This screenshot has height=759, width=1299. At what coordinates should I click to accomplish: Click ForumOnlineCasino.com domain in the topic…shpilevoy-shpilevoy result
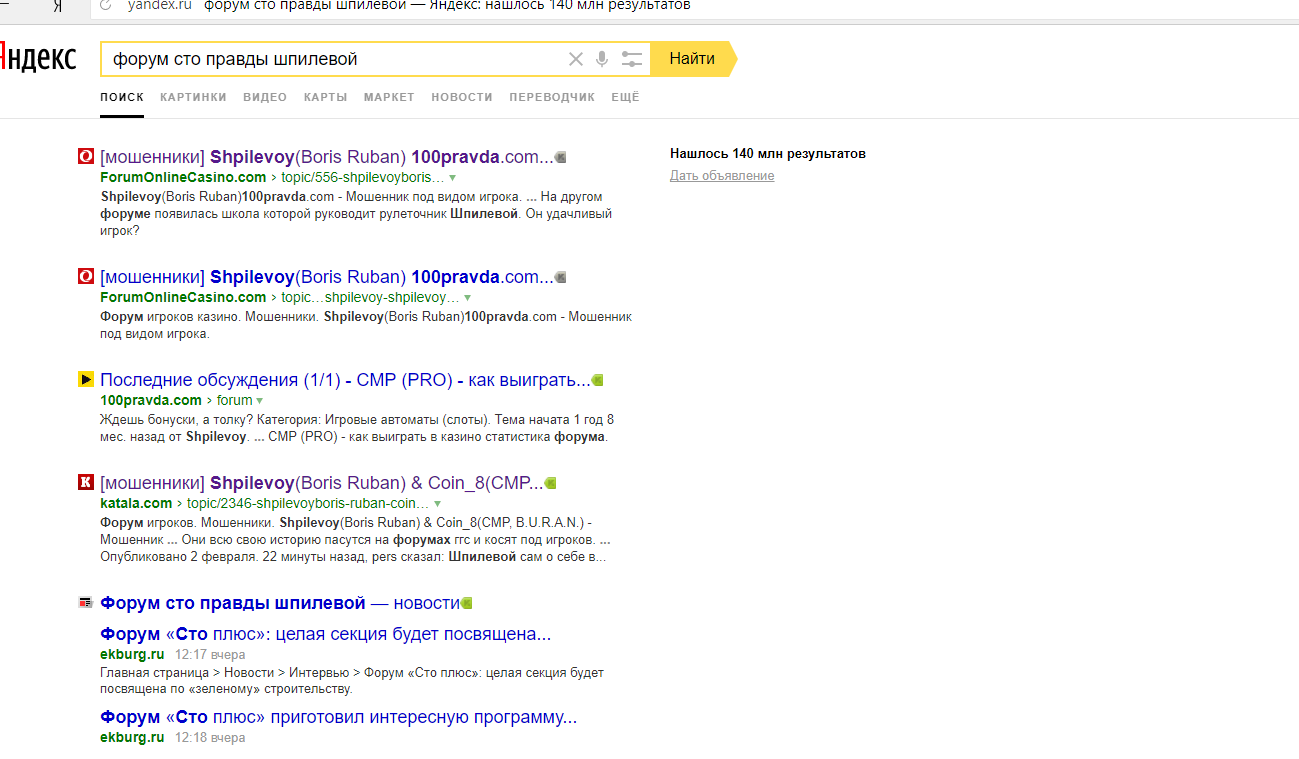pyautogui.click(x=183, y=297)
